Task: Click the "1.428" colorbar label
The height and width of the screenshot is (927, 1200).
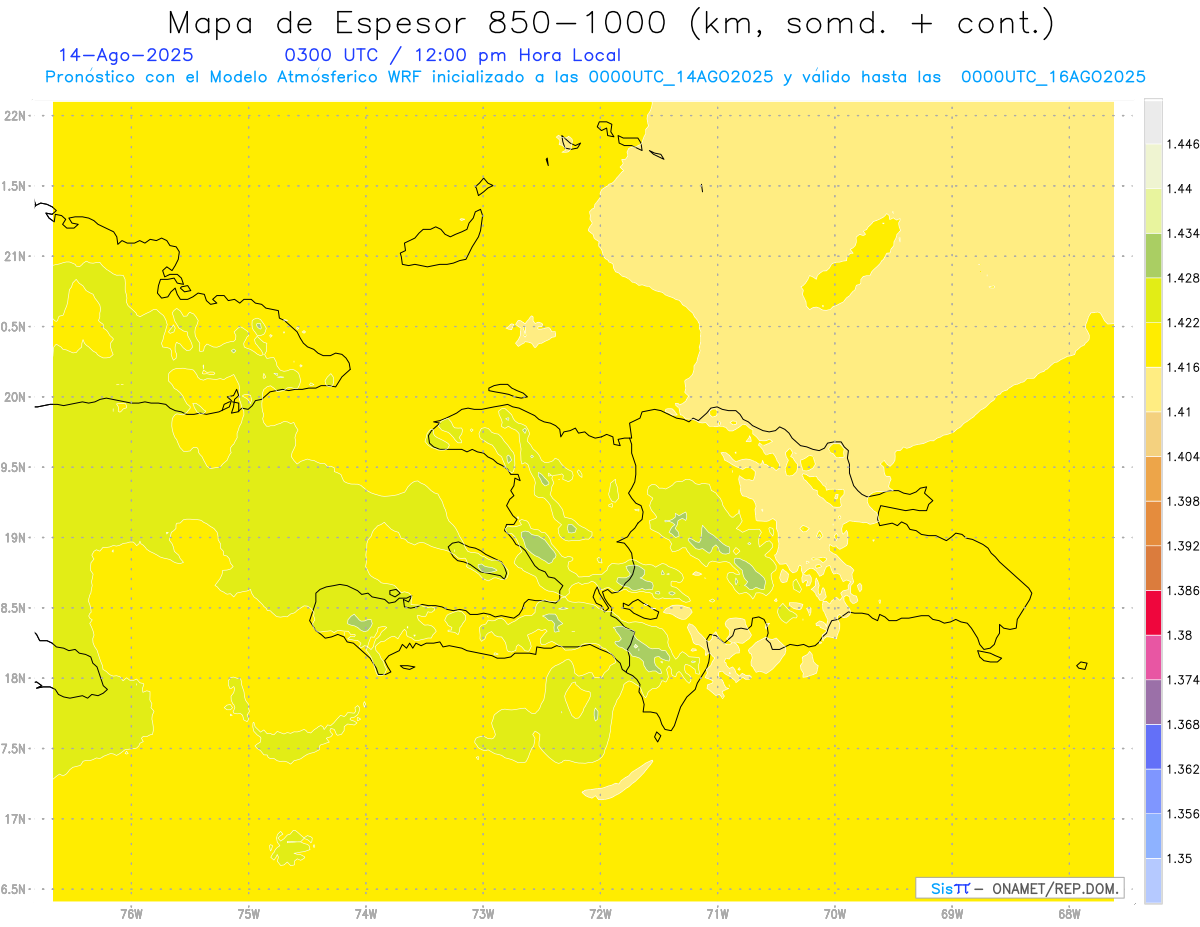Action: click(x=1185, y=278)
